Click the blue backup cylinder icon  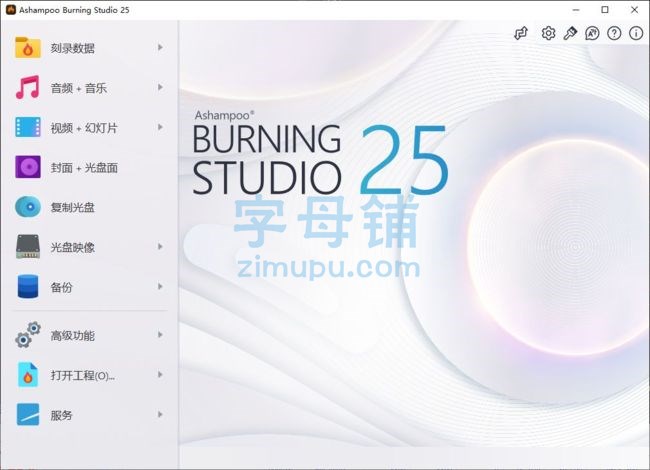[28, 286]
